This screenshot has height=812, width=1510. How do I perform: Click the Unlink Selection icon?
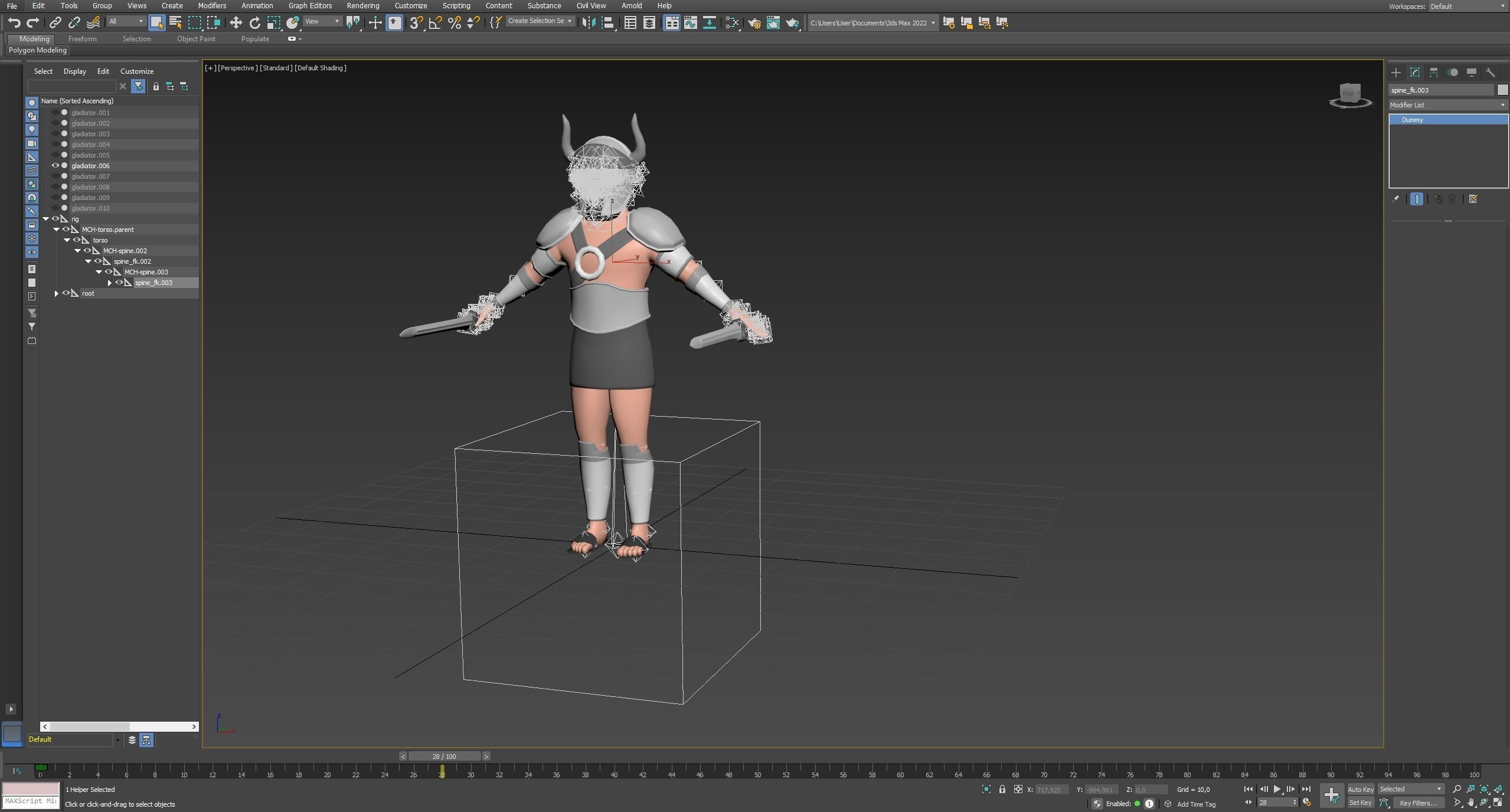74,22
